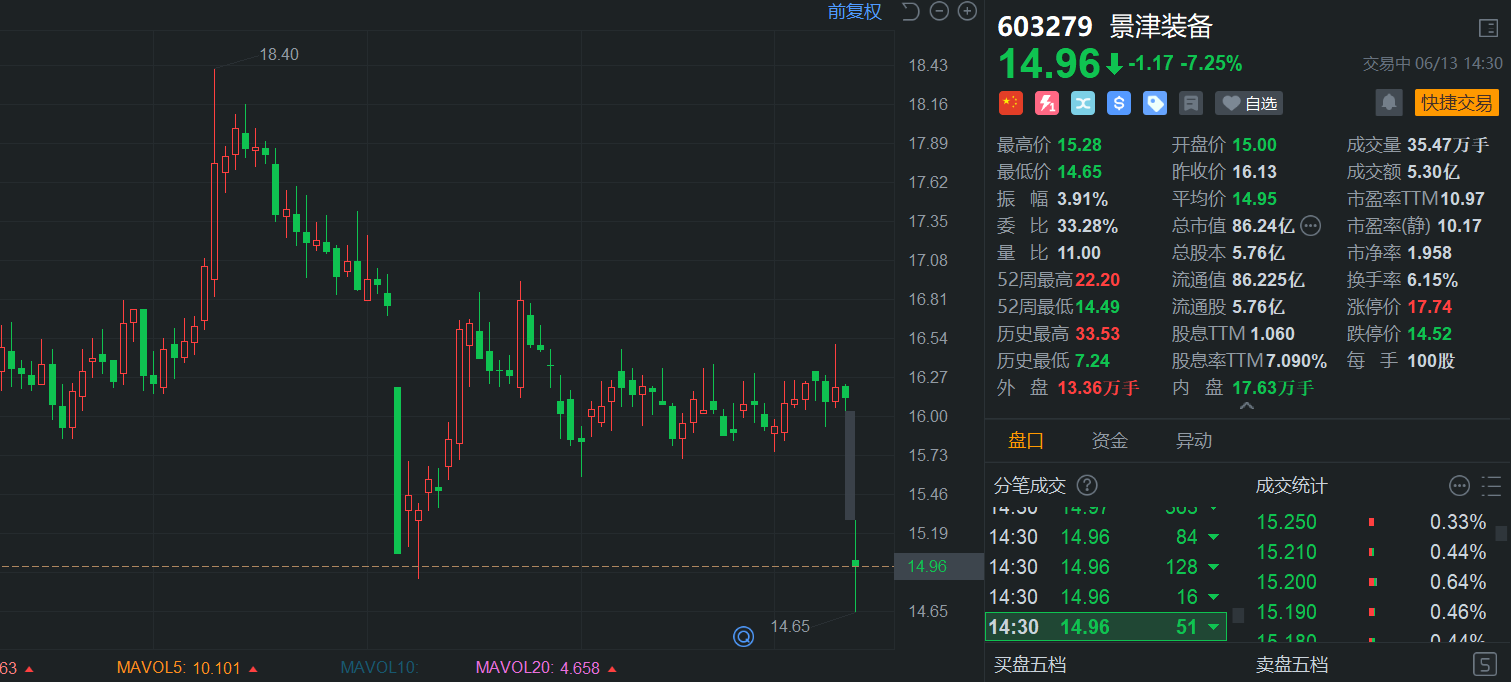Click the 历史最高 33.53 value
The height and width of the screenshot is (682, 1511).
[x=1097, y=334]
